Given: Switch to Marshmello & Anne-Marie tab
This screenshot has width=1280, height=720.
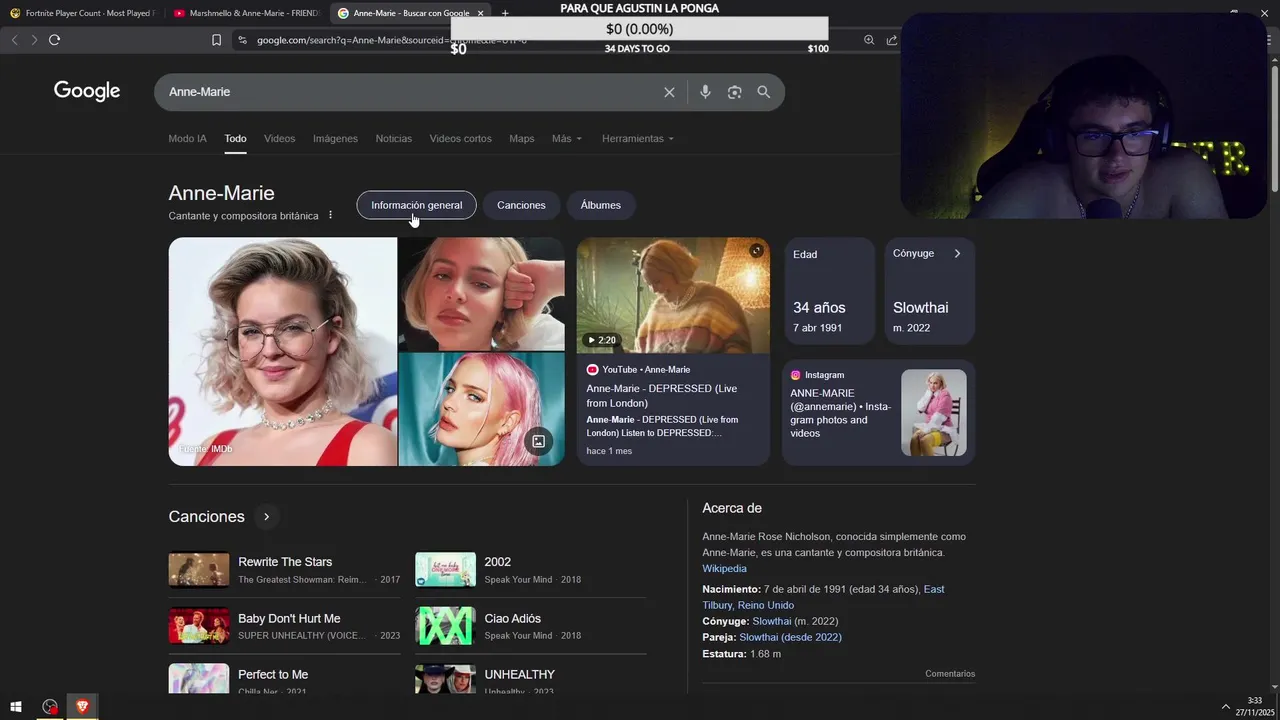Looking at the screenshot, I should pos(246,13).
